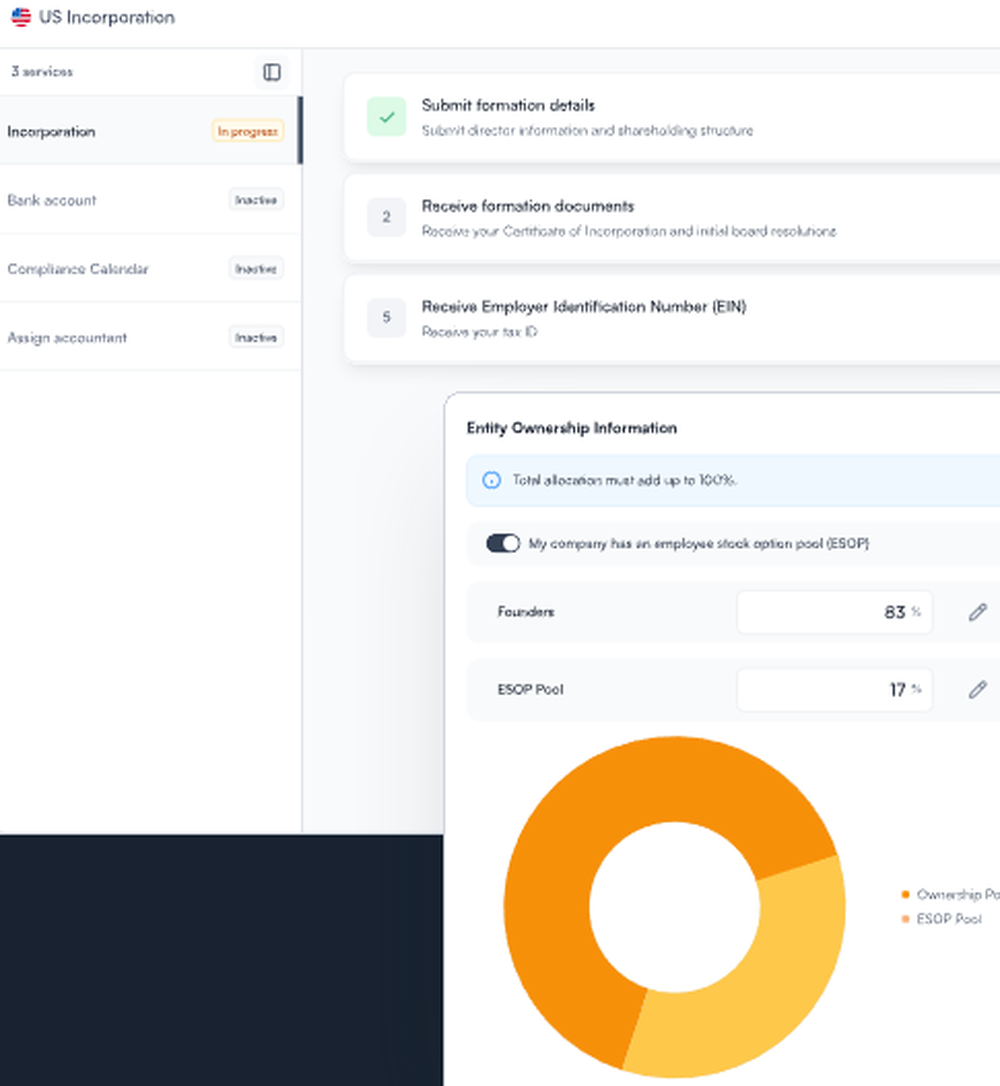Click the Submit director information description

pos(587,130)
